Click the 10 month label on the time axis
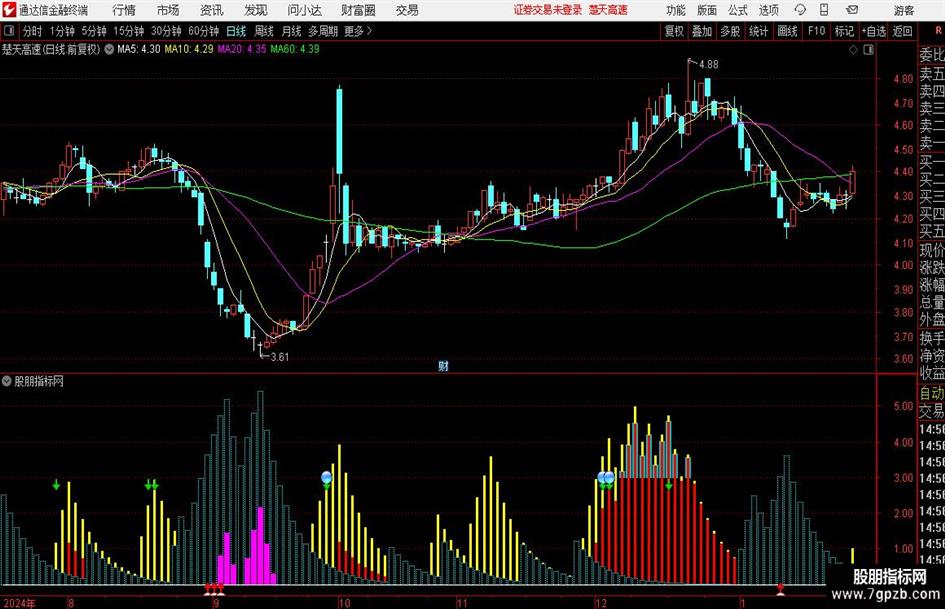 pyautogui.click(x=344, y=603)
